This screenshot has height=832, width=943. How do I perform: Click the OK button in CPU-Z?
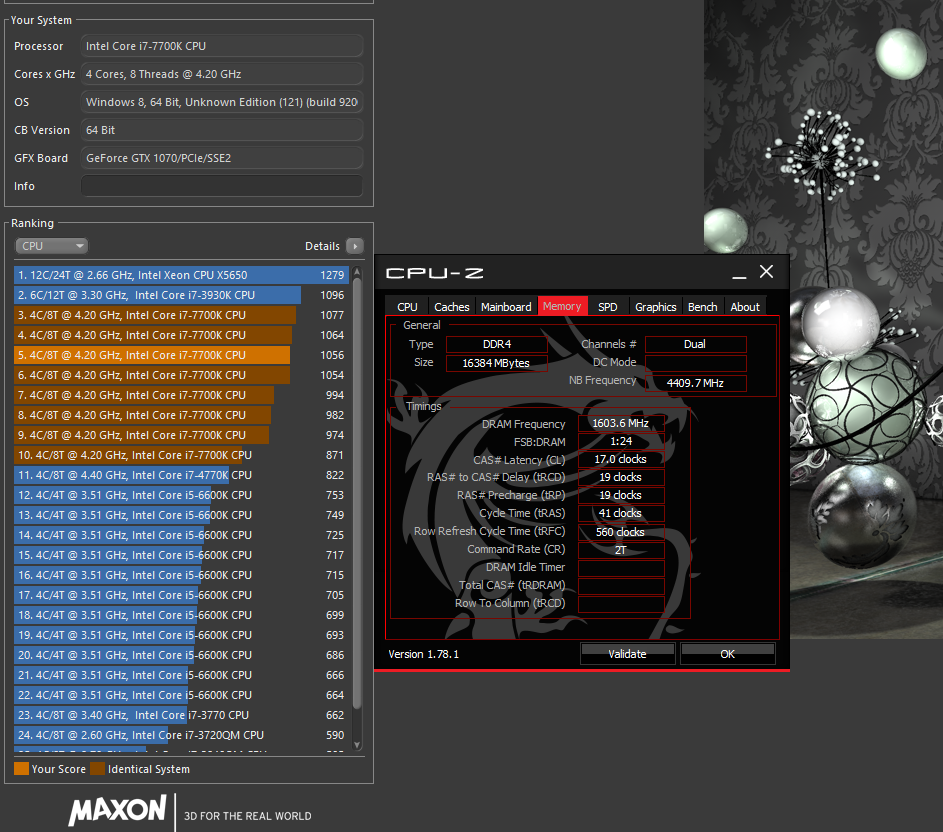pos(728,654)
